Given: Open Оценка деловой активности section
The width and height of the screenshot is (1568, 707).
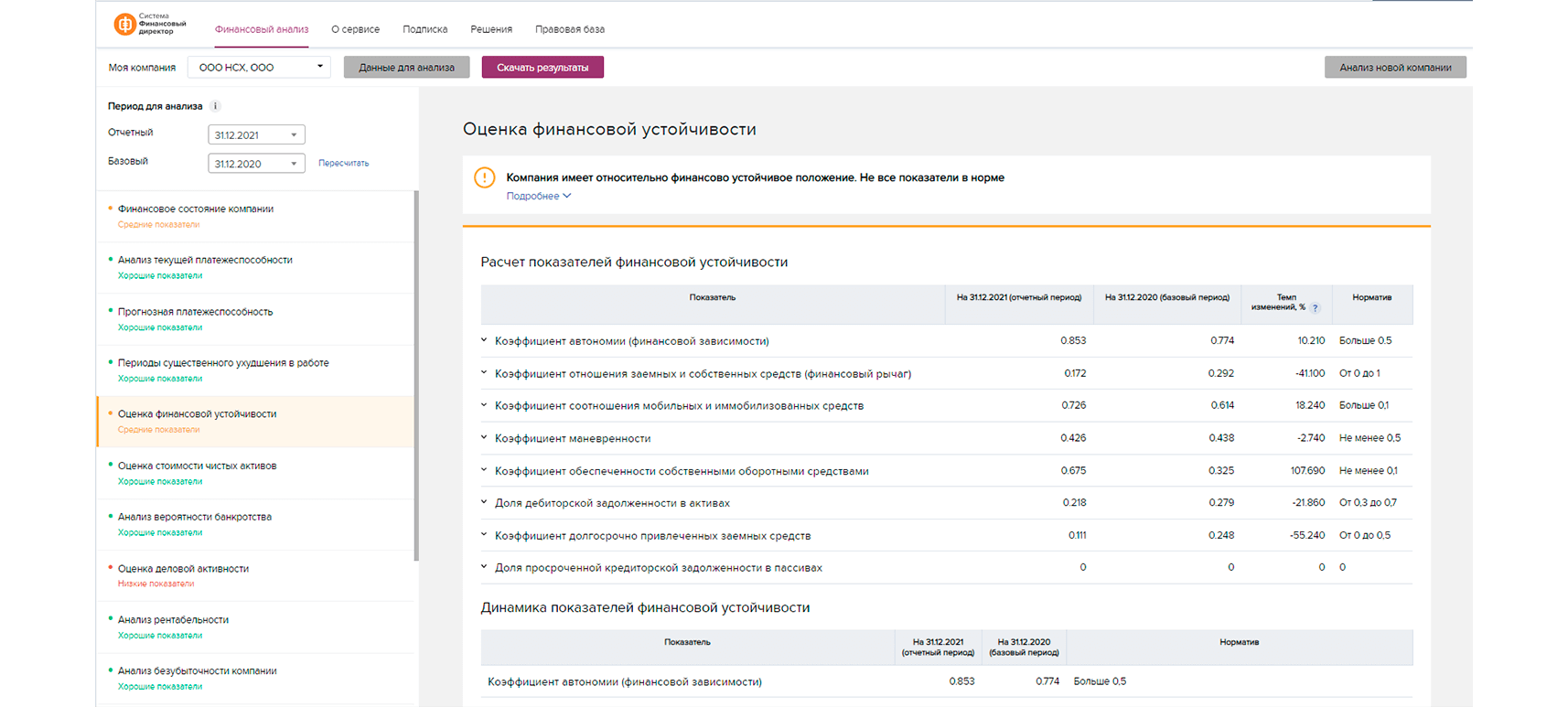Looking at the screenshot, I should point(183,569).
